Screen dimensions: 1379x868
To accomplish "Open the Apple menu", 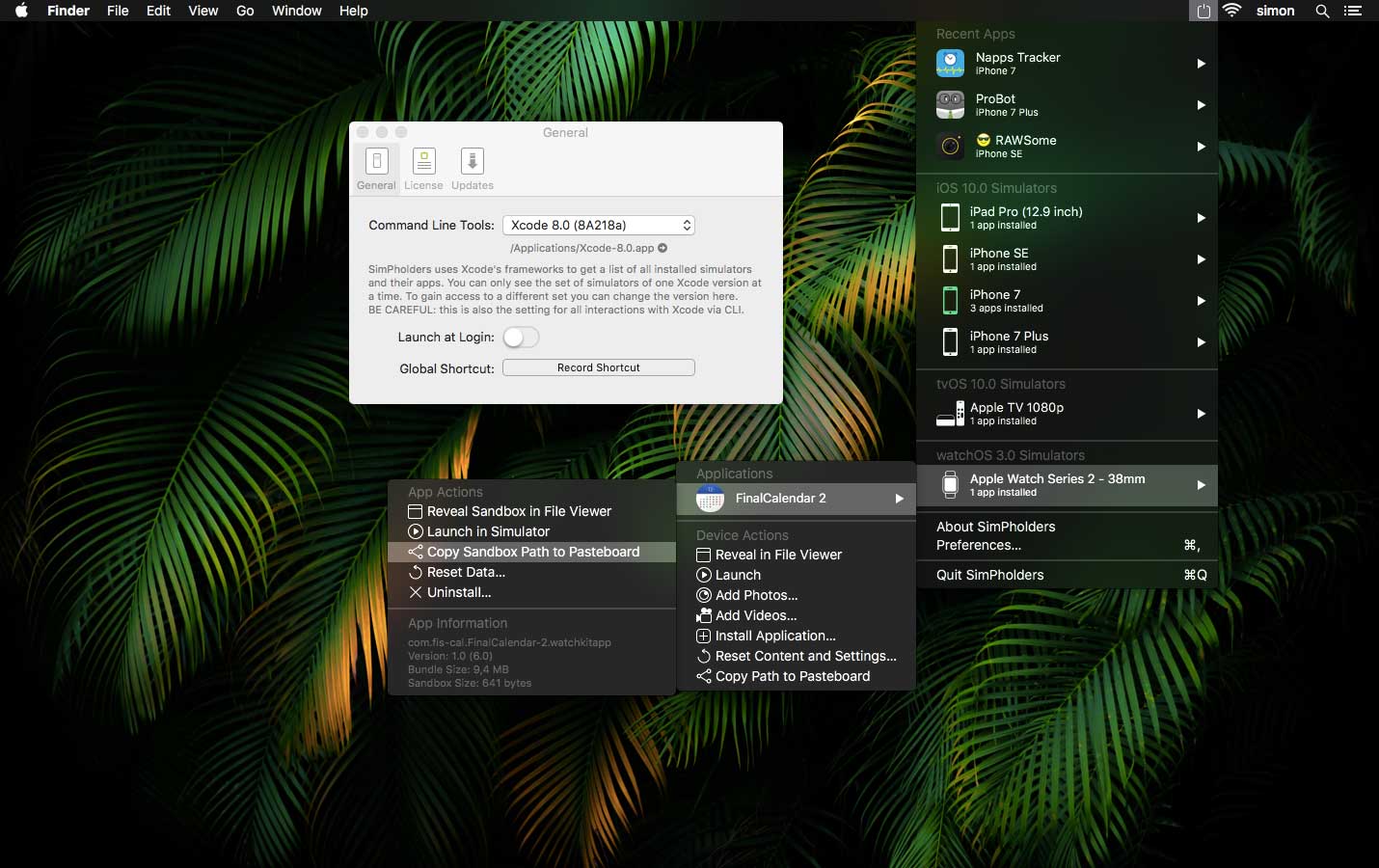I will point(21,11).
